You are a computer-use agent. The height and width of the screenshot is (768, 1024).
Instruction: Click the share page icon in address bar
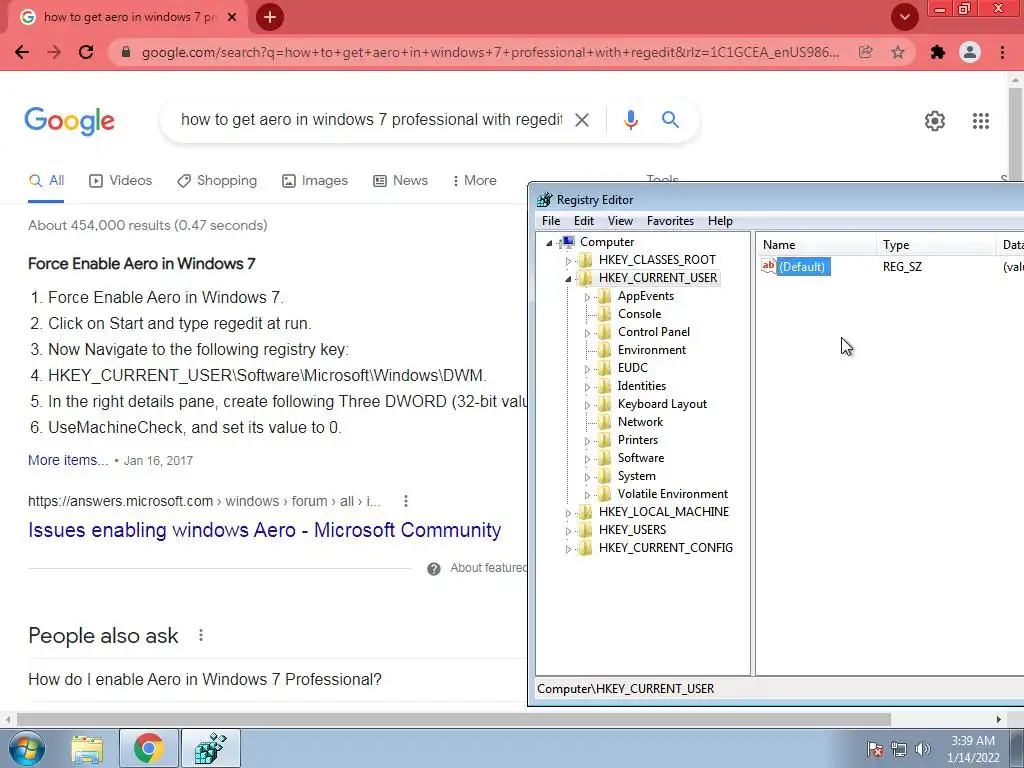pos(866,52)
